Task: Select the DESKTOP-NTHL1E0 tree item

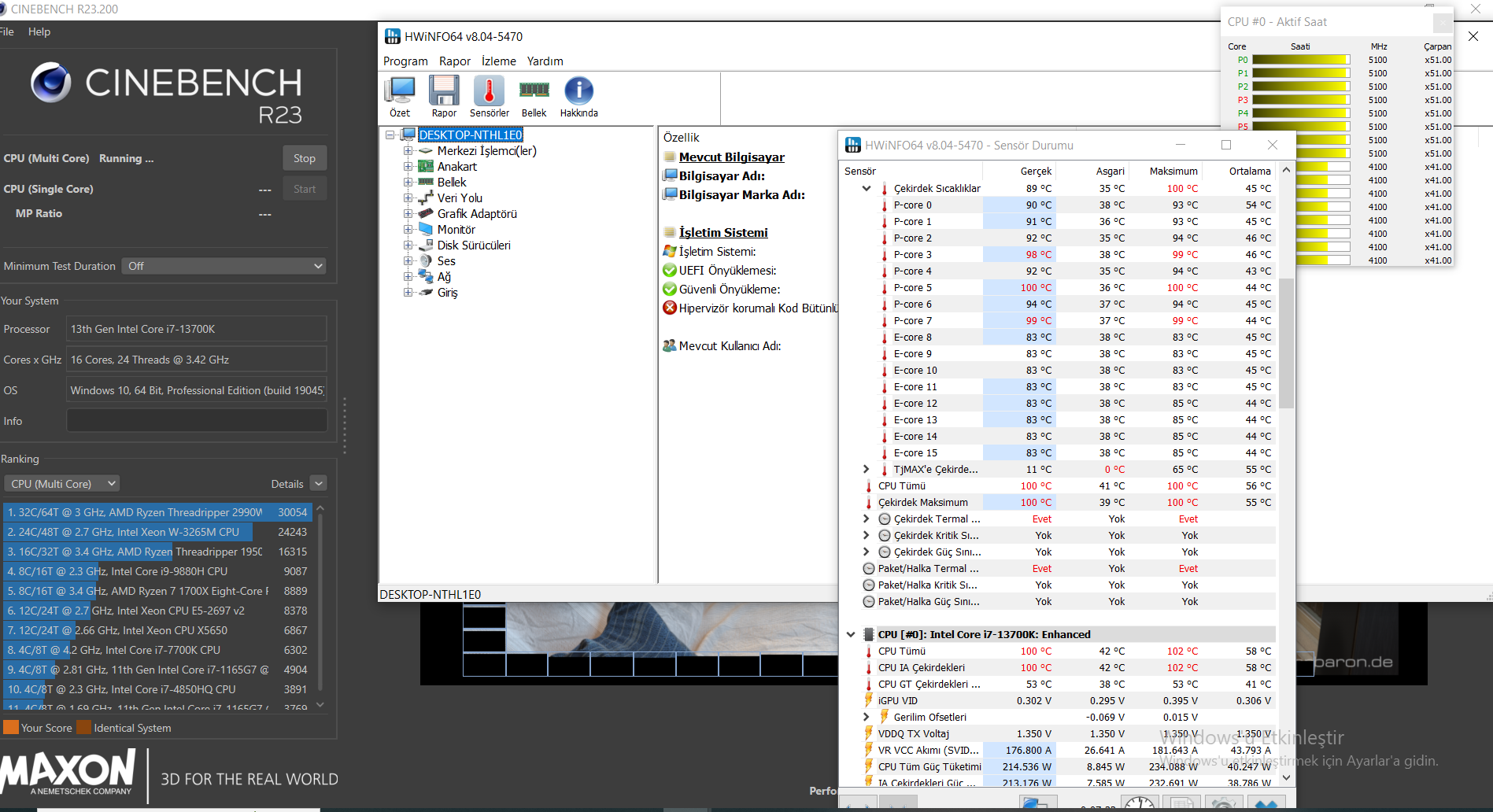Action: pyautogui.click(x=471, y=135)
